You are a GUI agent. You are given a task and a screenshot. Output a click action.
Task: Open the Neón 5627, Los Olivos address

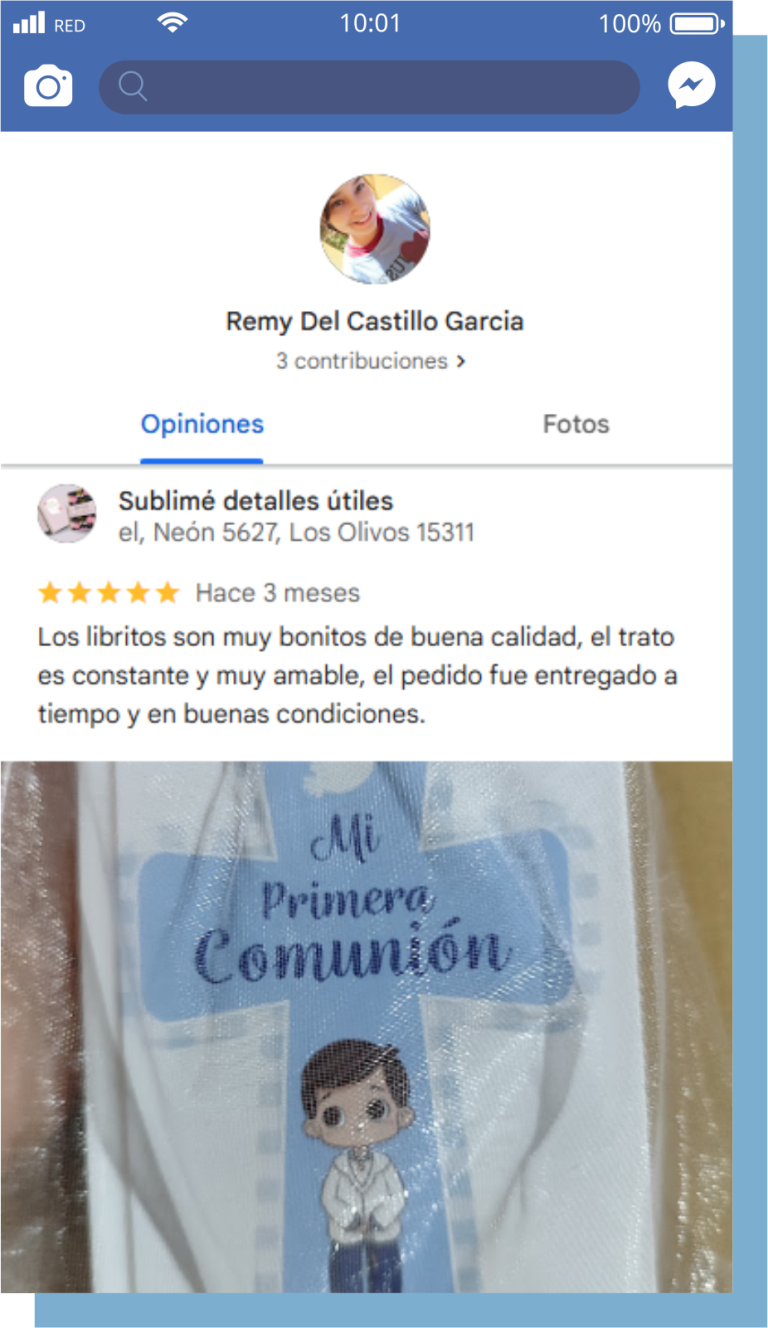pos(296,533)
